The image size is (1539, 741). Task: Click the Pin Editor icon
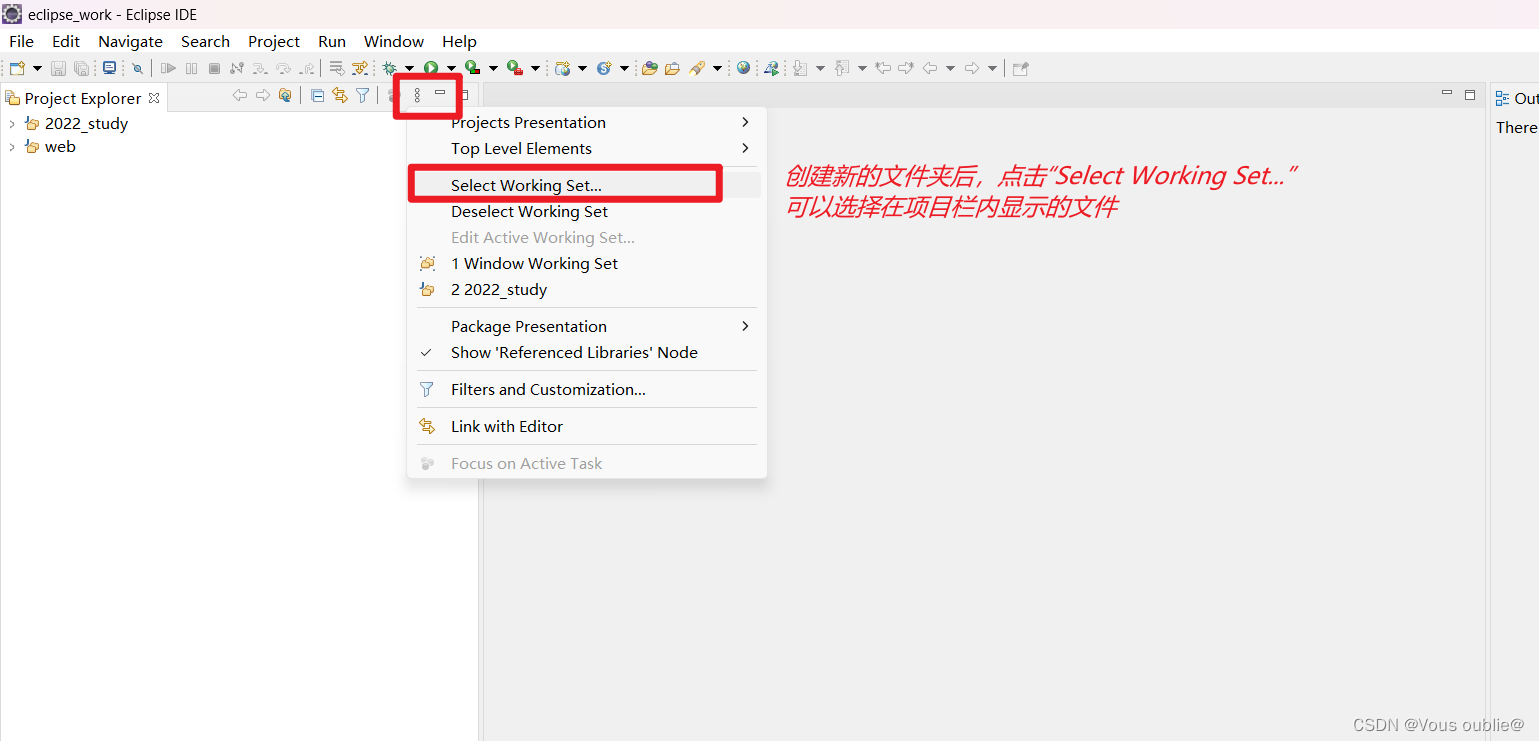point(1020,68)
